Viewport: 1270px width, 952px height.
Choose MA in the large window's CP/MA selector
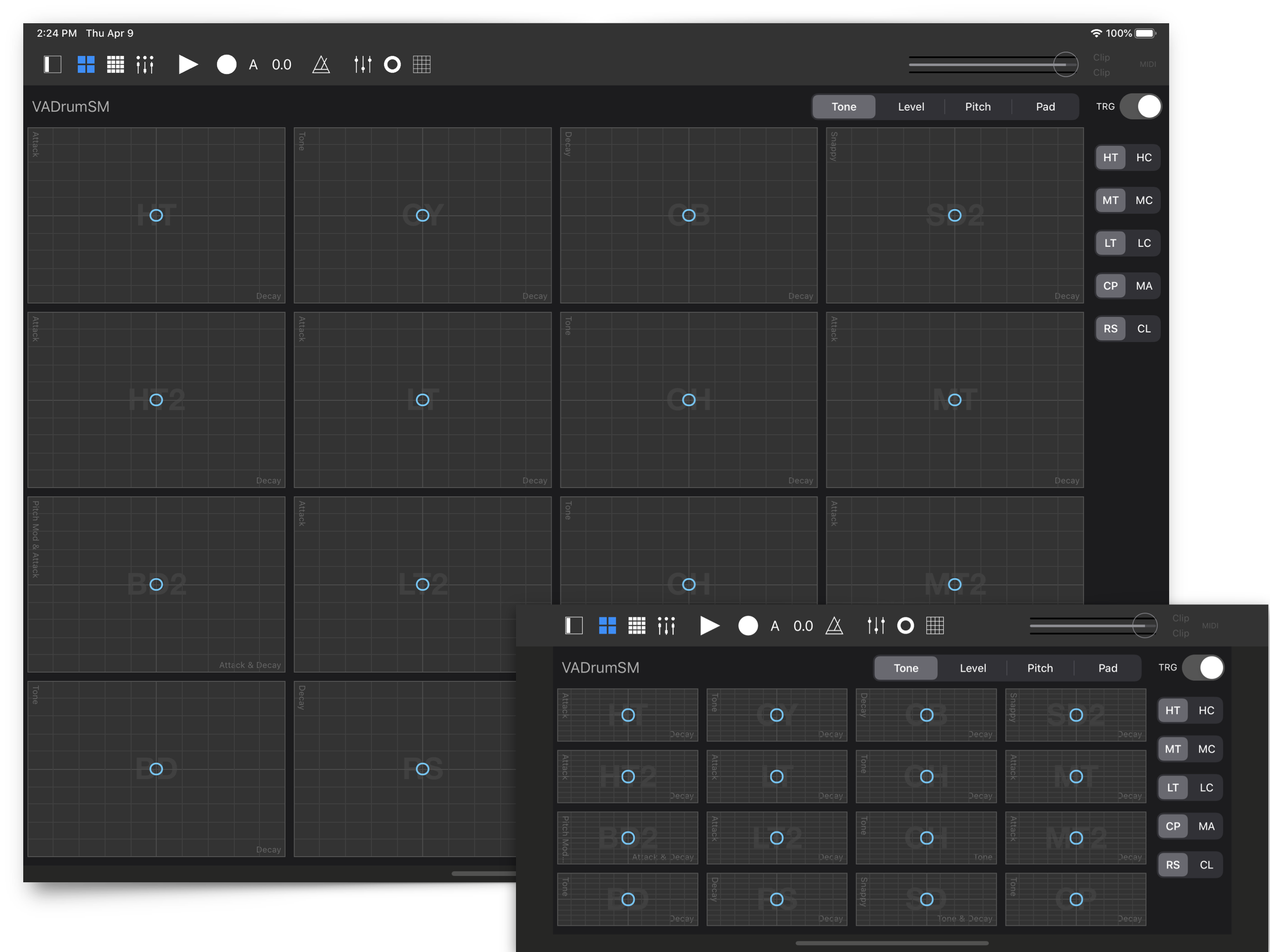(1144, 286)
